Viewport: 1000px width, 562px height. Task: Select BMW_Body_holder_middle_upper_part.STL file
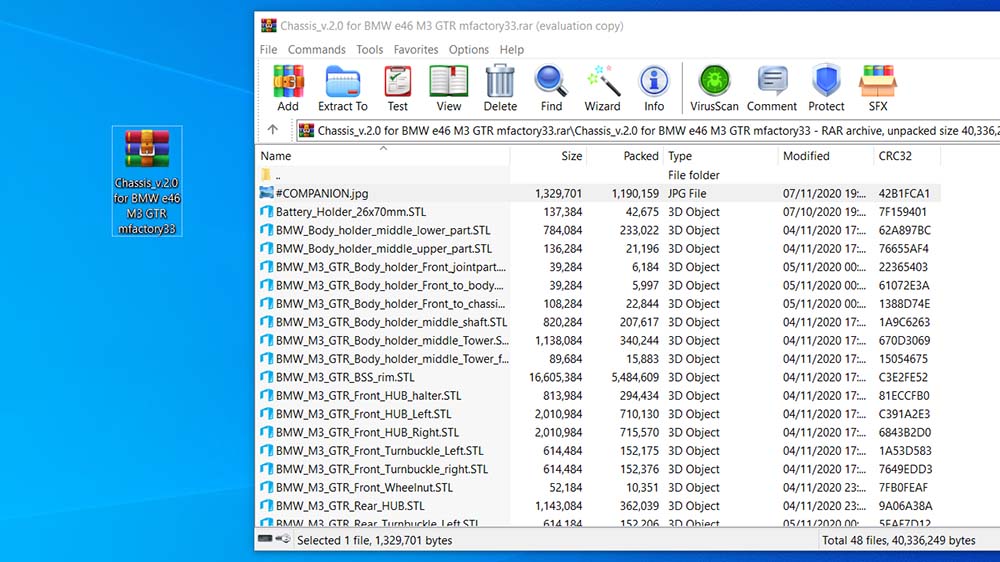(383, 249)
